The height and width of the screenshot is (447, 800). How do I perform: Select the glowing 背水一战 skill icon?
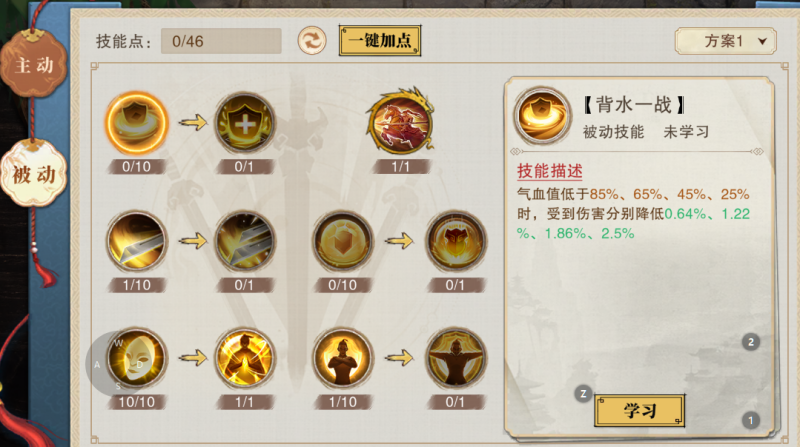[136, 123]
